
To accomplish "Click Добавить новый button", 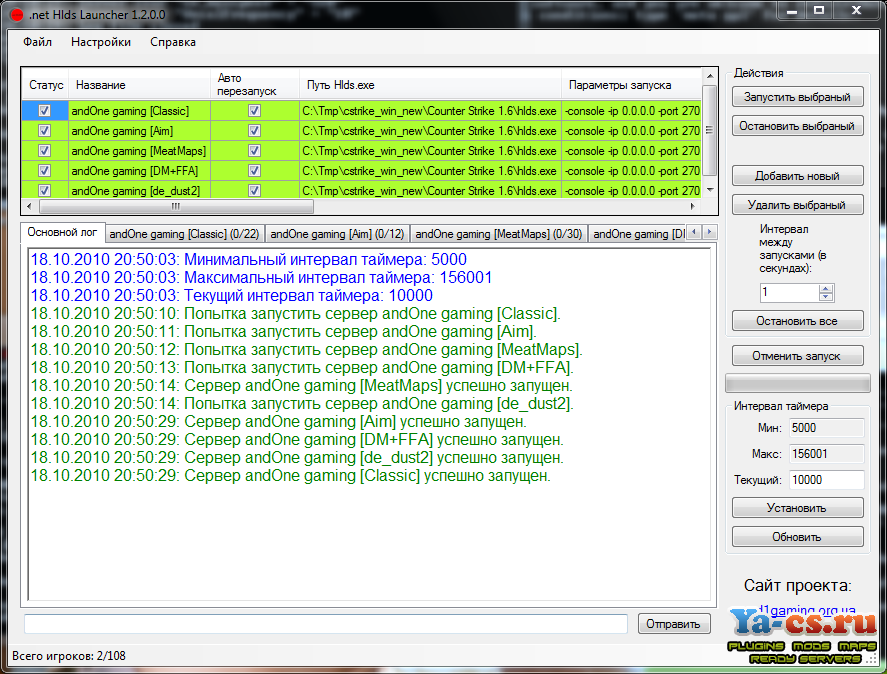I will (x=798, y=176).
